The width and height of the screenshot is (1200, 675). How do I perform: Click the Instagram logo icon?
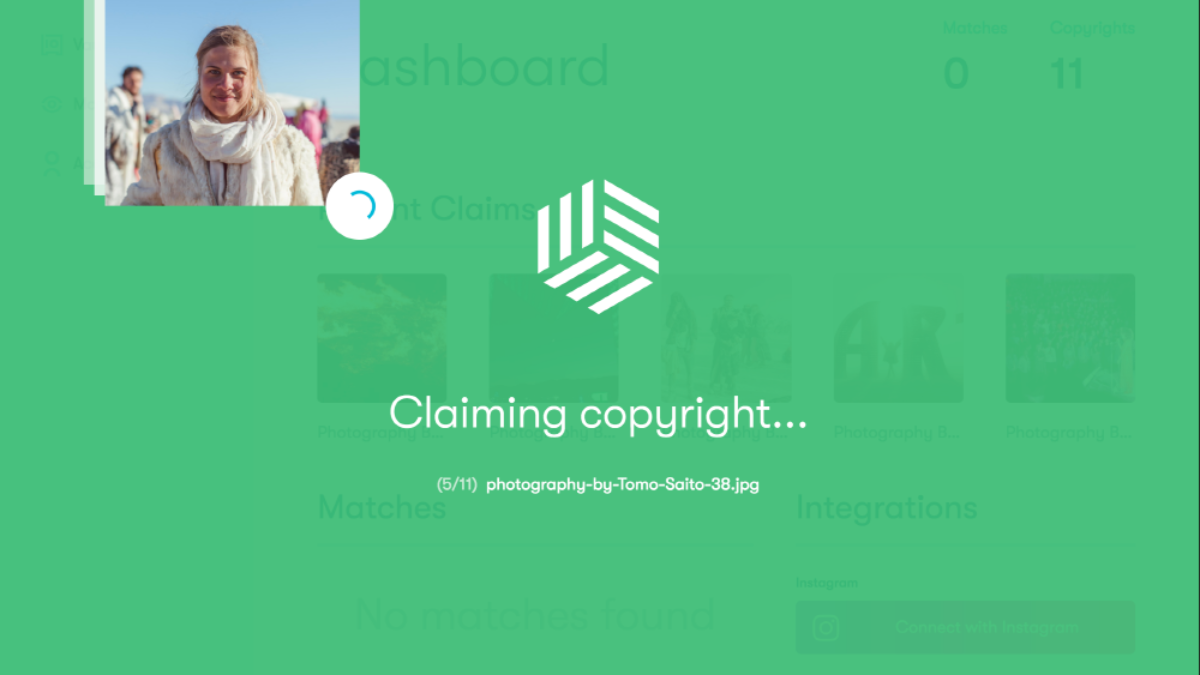coord(825,627)
